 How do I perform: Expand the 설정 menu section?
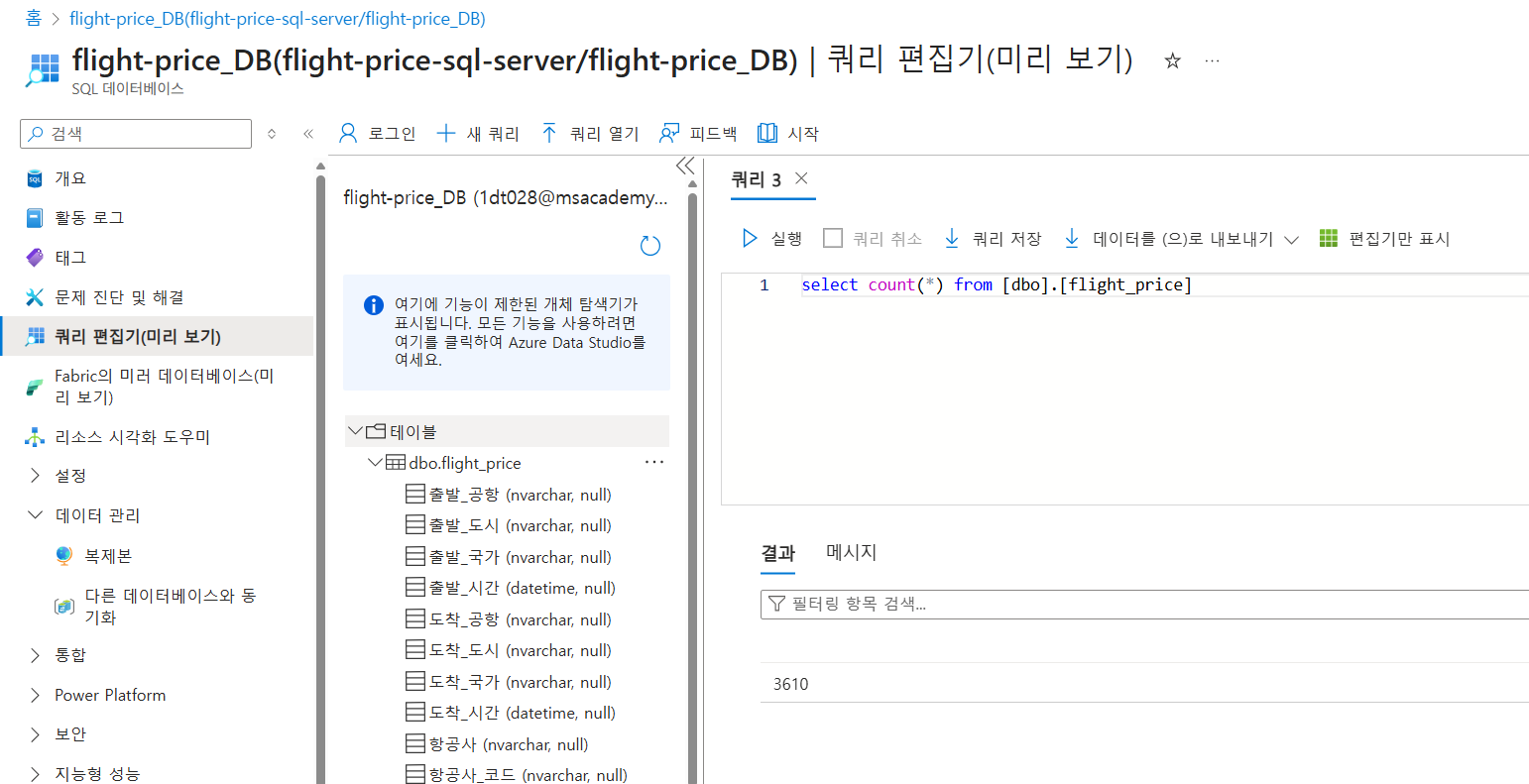(x=36, y=476)
